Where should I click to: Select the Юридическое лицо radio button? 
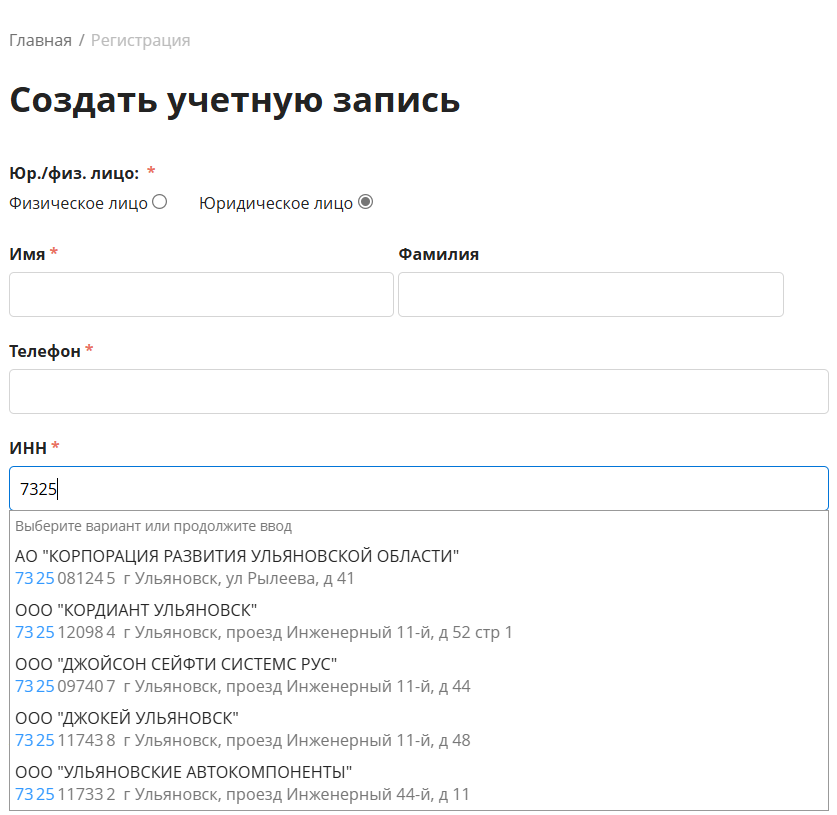tap(366, 202)
